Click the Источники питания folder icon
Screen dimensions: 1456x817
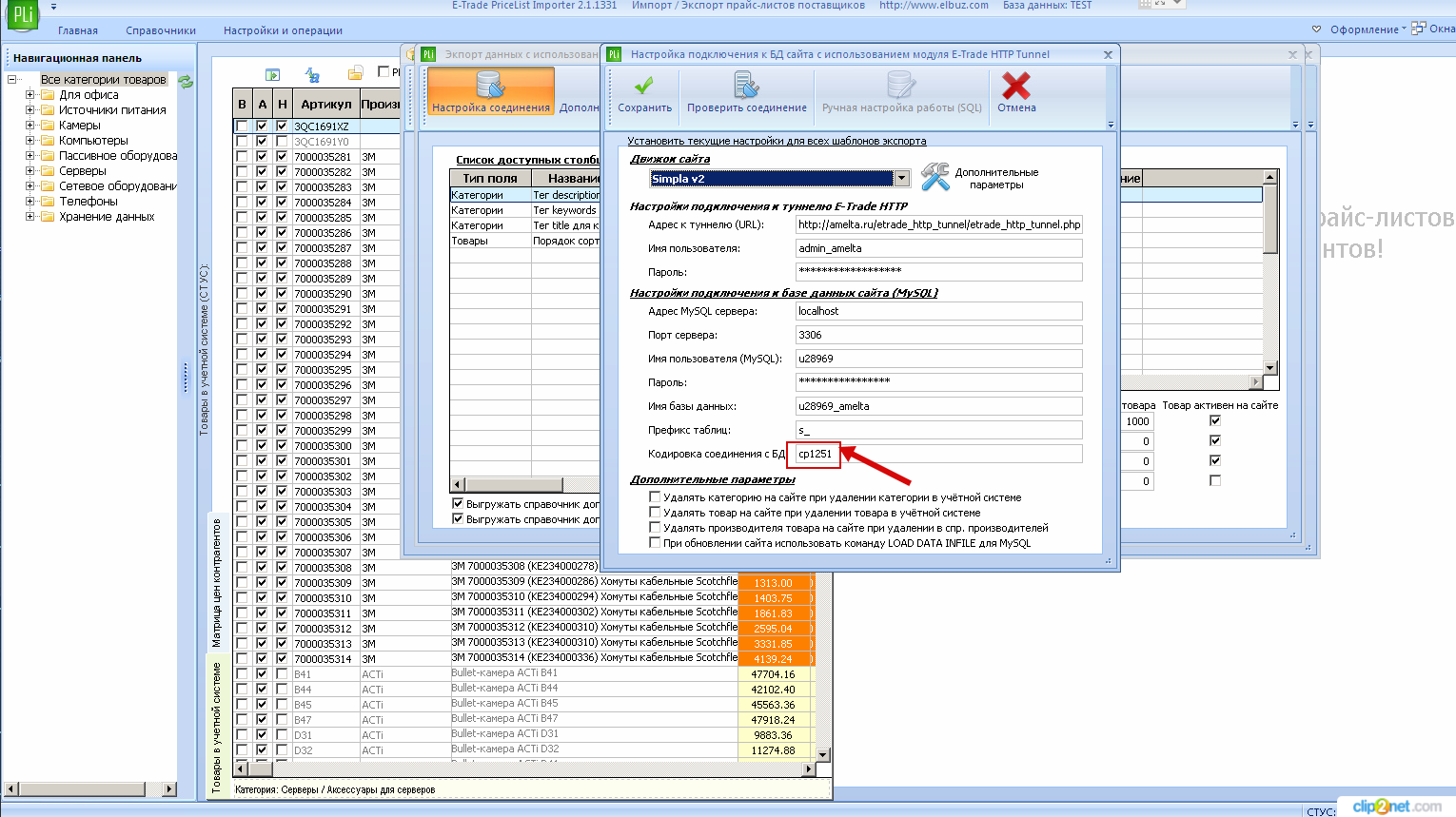47,110
